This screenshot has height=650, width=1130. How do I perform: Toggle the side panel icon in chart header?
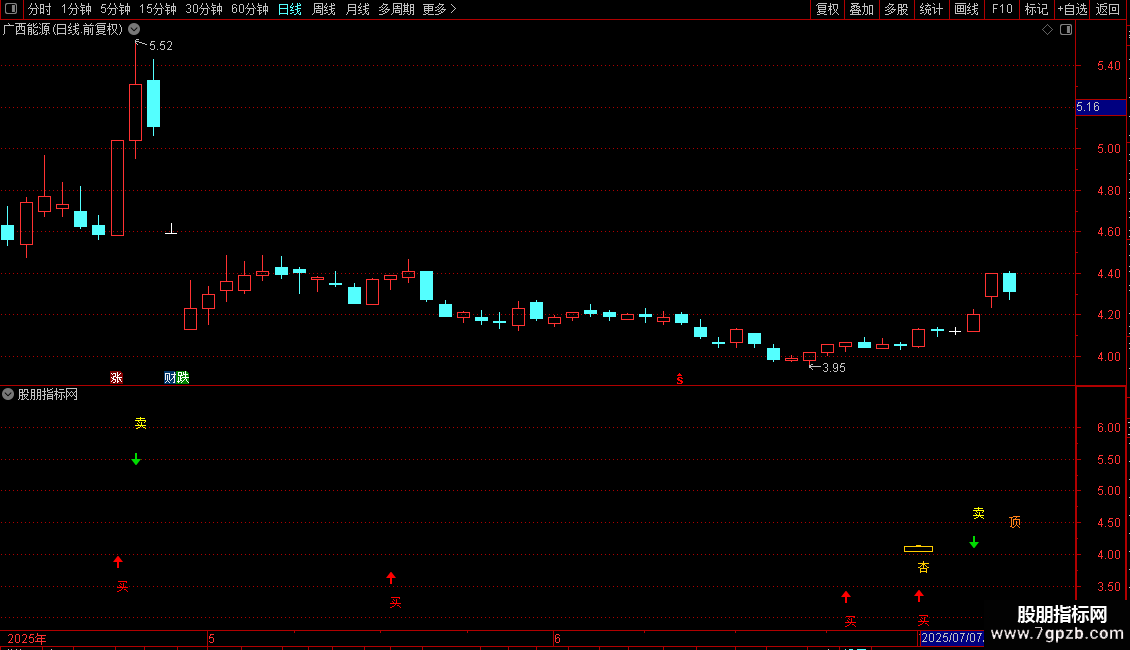pos(1066,30)
